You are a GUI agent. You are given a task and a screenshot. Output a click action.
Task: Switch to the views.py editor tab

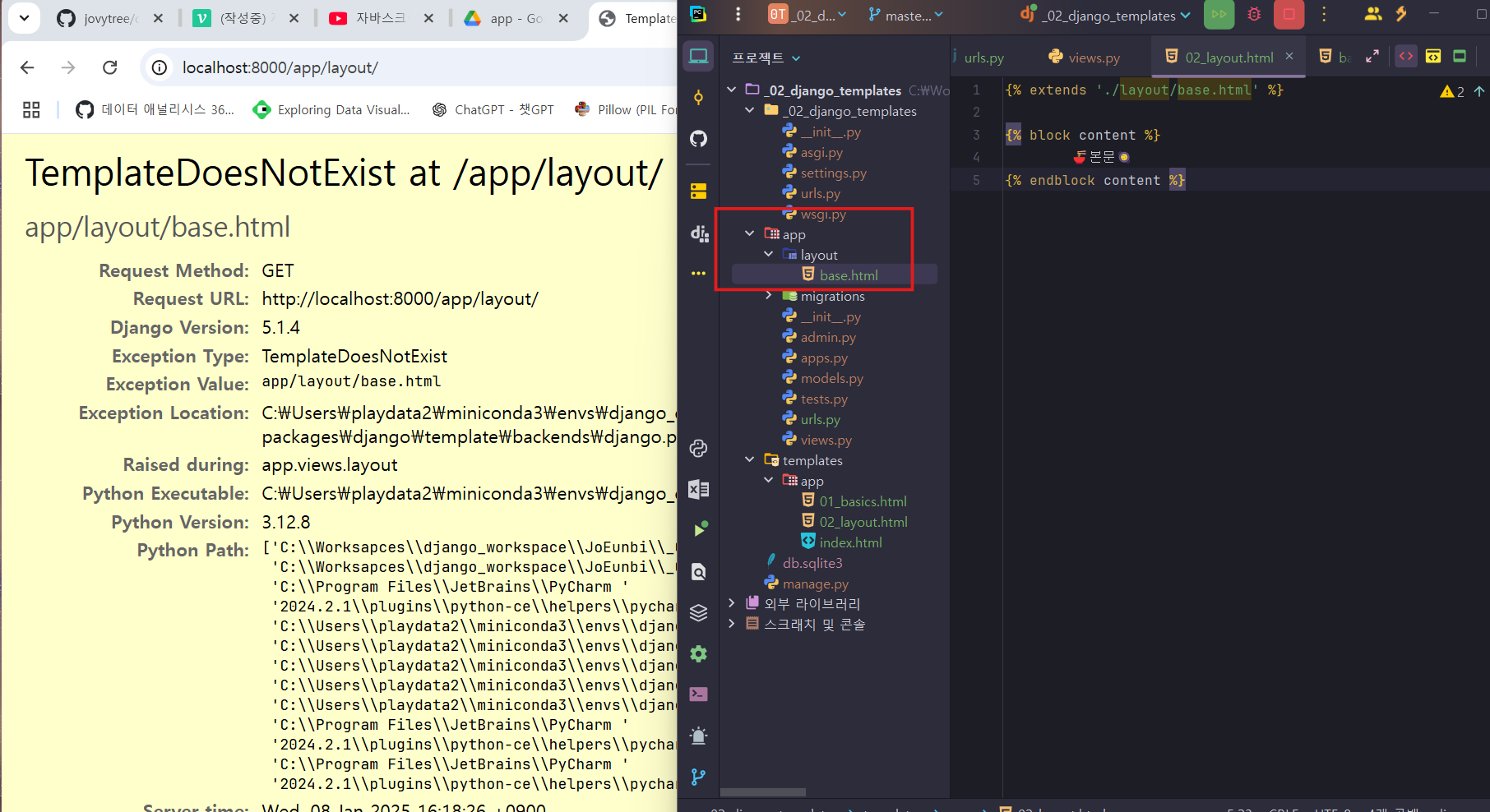pos(1085,57)
